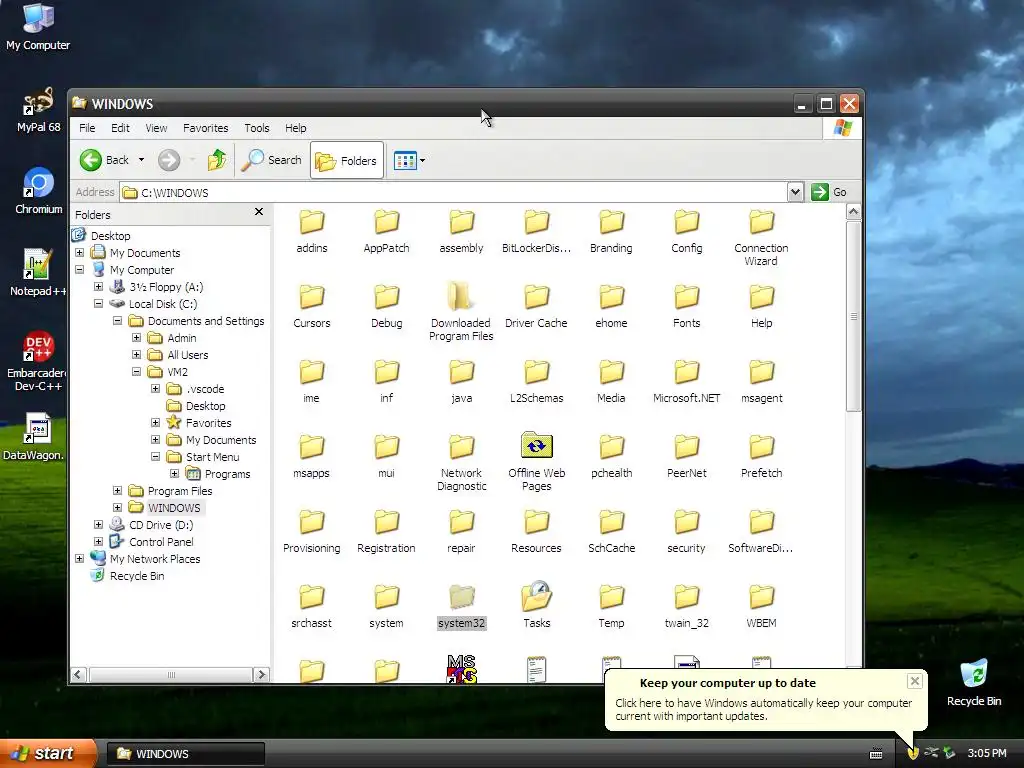Collapse the Local Disk (C:) node
This screenshot has width=1024, height=768.
point(99,304)
